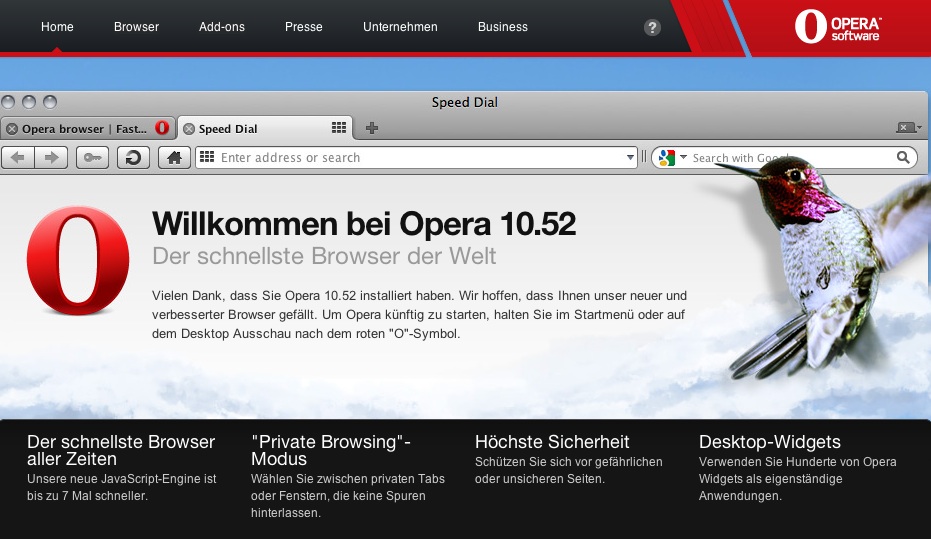Expand the address bar history dropdown
931x539 pixels.
(x=630, y=158)
